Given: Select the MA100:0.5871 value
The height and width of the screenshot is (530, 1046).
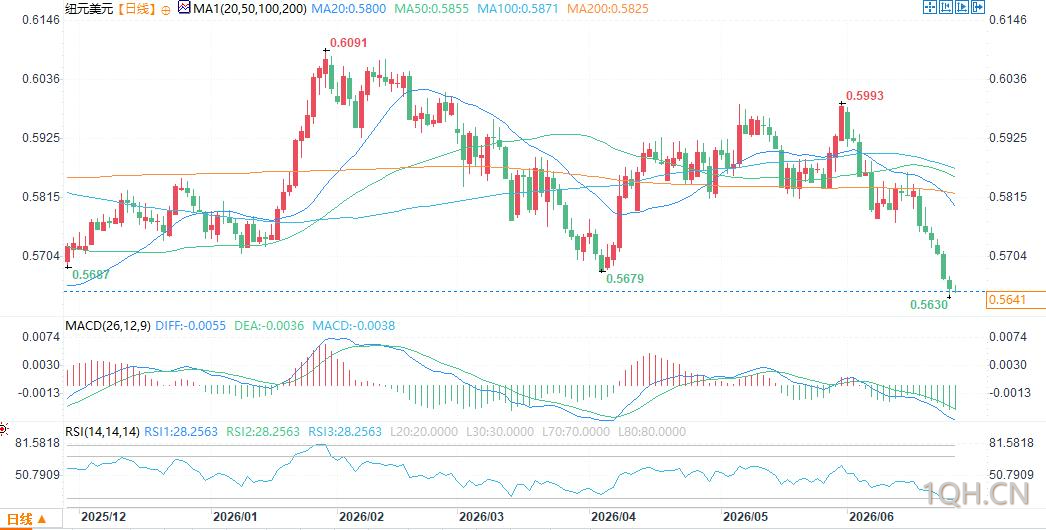Looking at the screenshot, I should 518,9.
